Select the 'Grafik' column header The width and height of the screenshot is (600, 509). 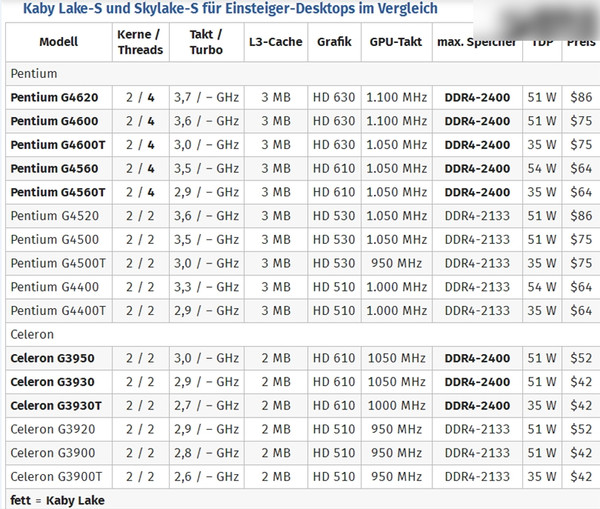point(334,42)
